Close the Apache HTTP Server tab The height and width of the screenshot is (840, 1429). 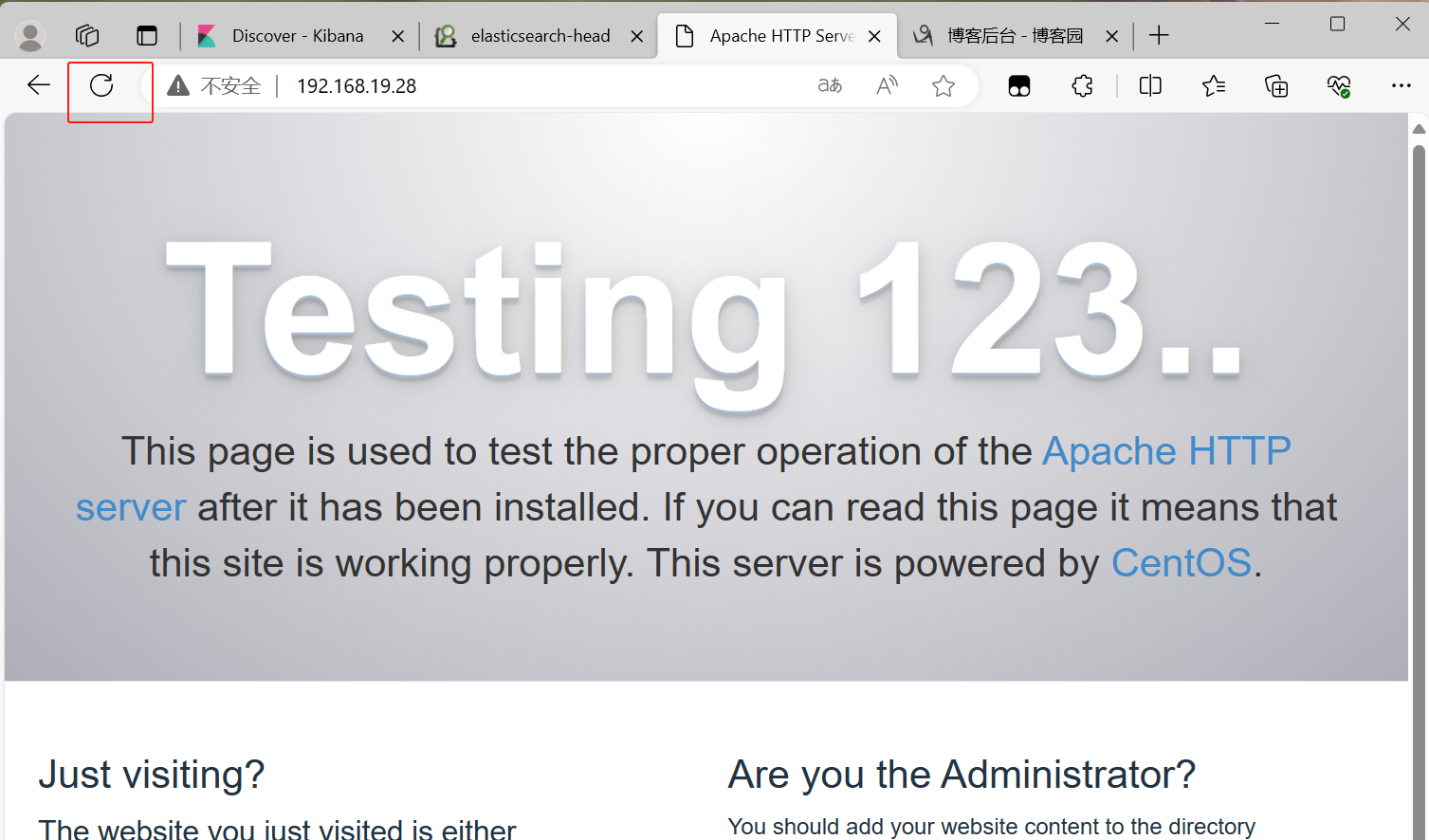pyautogui.click(x=874, y=36)
